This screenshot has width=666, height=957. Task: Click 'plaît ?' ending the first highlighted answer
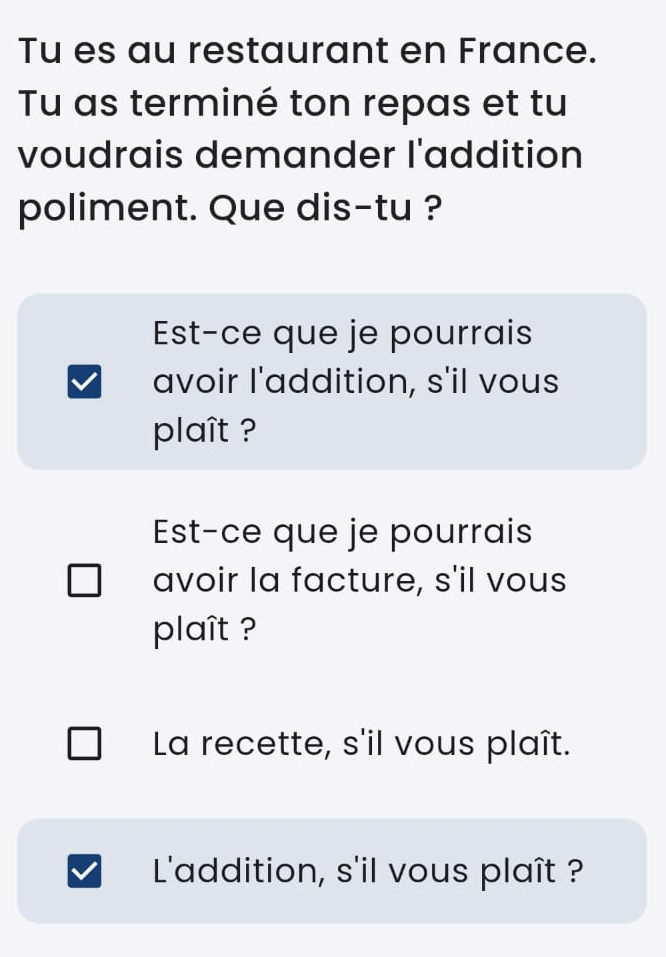coord(205,432)
